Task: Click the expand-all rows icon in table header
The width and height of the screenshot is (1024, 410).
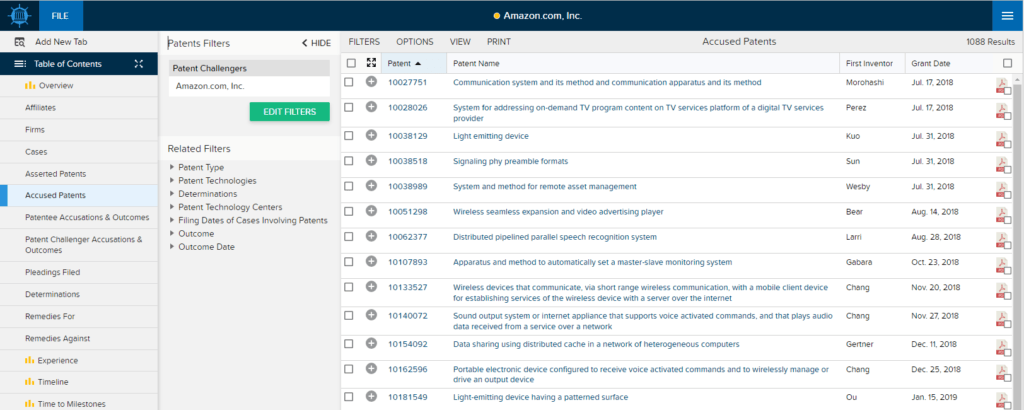Action: 372,63
